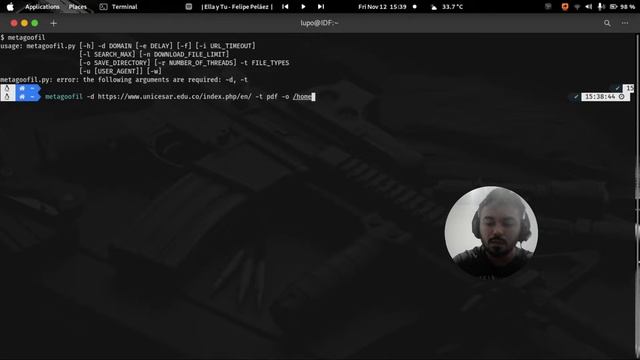Open terminal search with magnifier icon
The image size is (640, 360).
coord(607,23)
